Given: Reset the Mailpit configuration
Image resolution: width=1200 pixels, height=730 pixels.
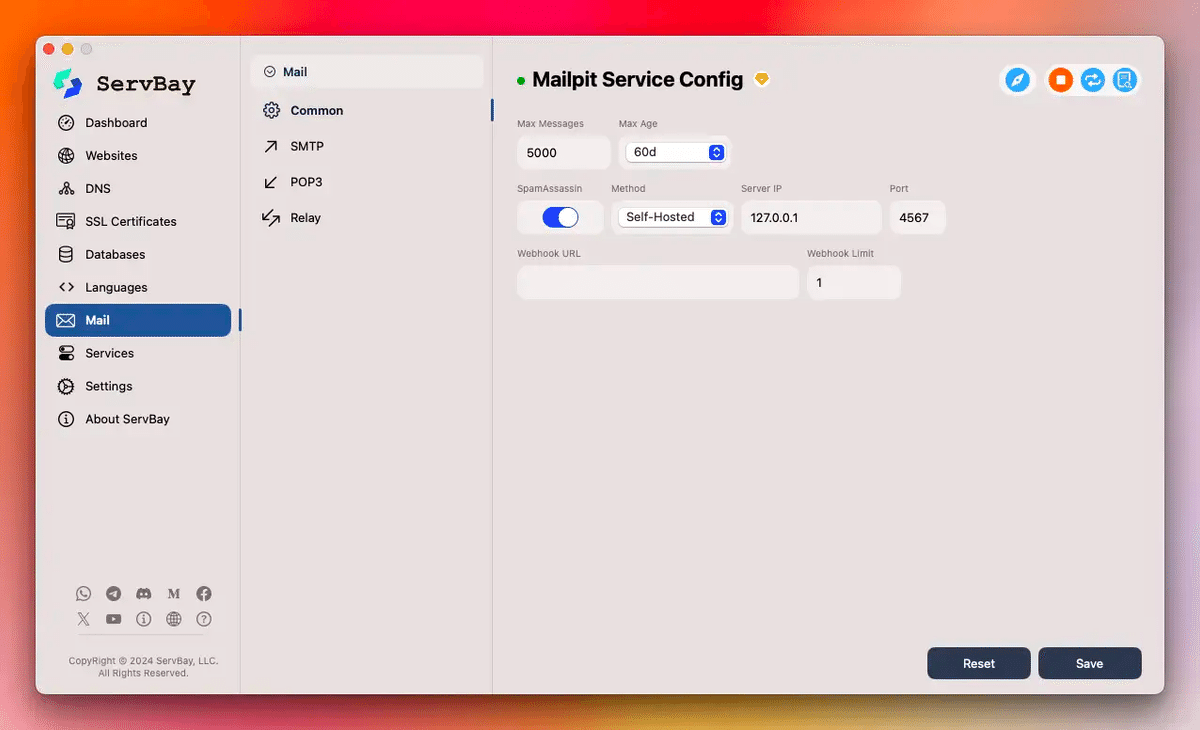Looking at the screenshot, I should tap(978, 663).
